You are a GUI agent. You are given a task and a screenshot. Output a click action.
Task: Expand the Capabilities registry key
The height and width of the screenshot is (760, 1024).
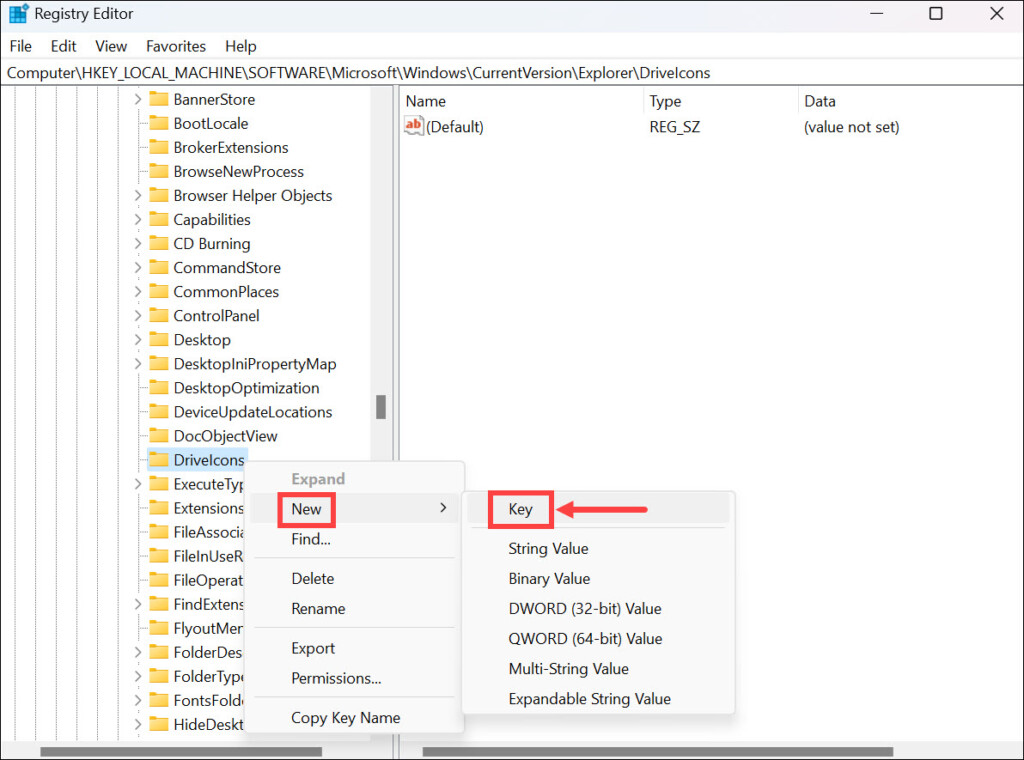coord(138,220)
